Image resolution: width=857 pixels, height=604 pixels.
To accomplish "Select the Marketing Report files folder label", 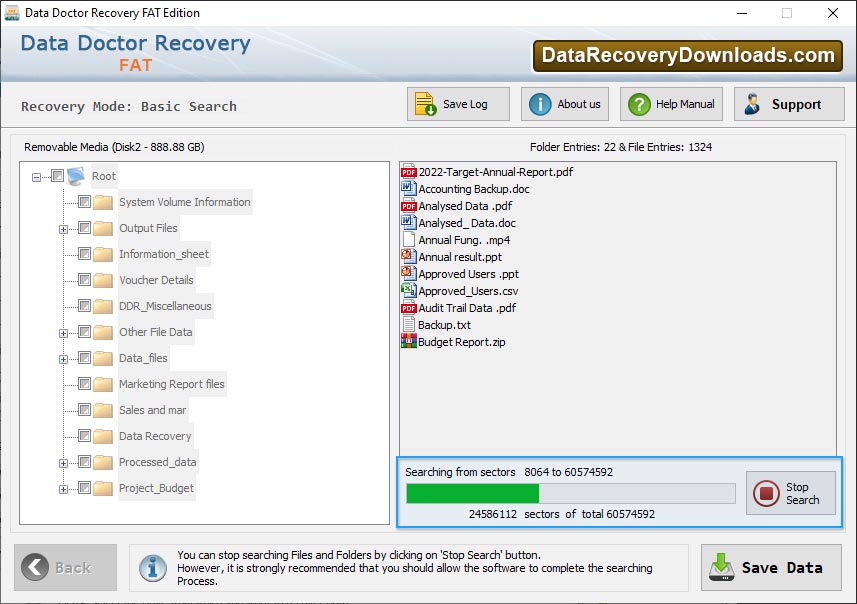I will click(172, 384).
